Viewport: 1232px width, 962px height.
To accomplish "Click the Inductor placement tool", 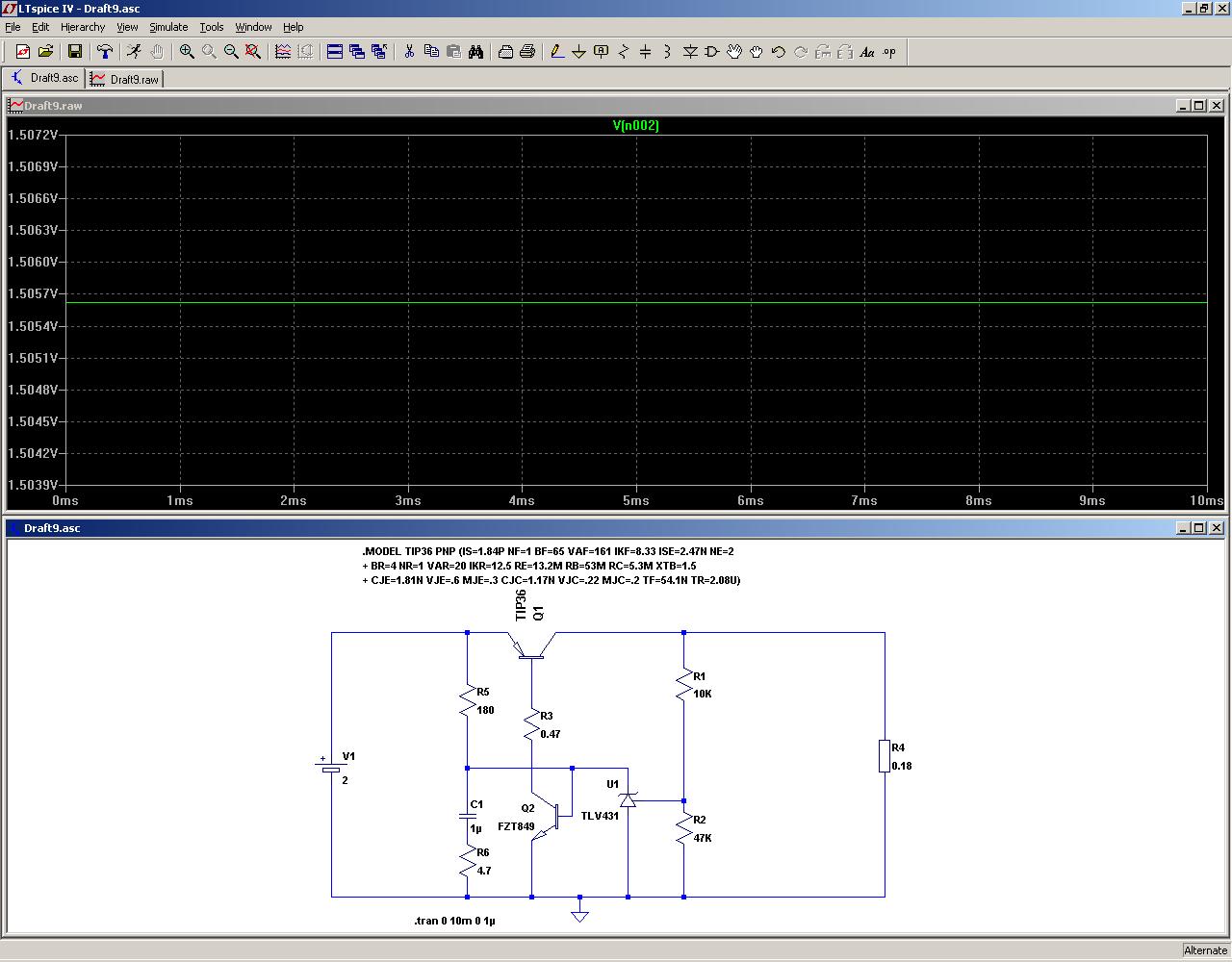I will (x=668, y=52).
